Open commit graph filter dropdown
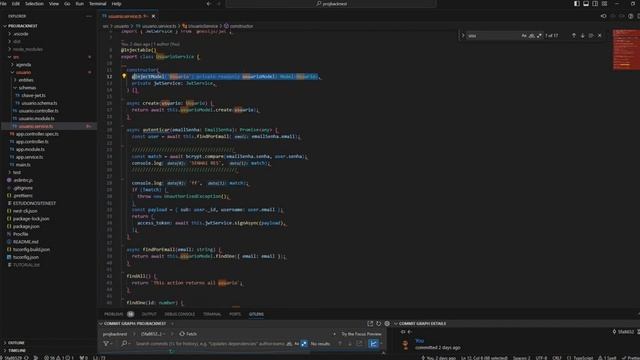 [x=107, y=344]
